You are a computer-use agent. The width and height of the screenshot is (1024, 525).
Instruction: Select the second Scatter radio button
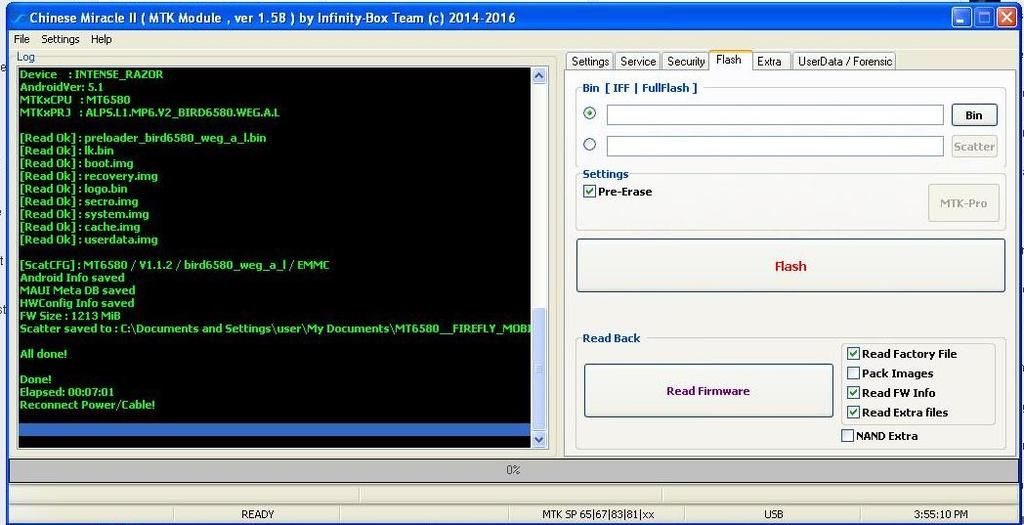[589, 145]
